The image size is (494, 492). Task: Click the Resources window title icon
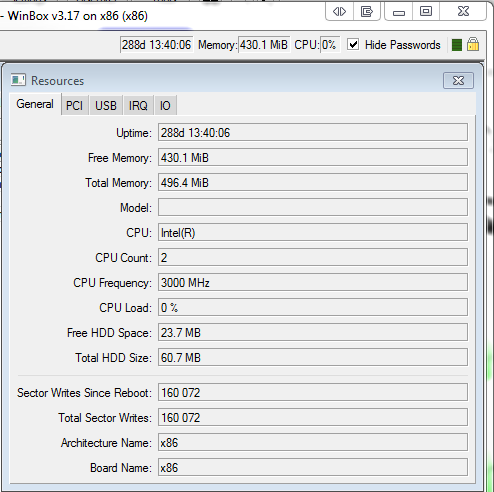tap(18, 80)
